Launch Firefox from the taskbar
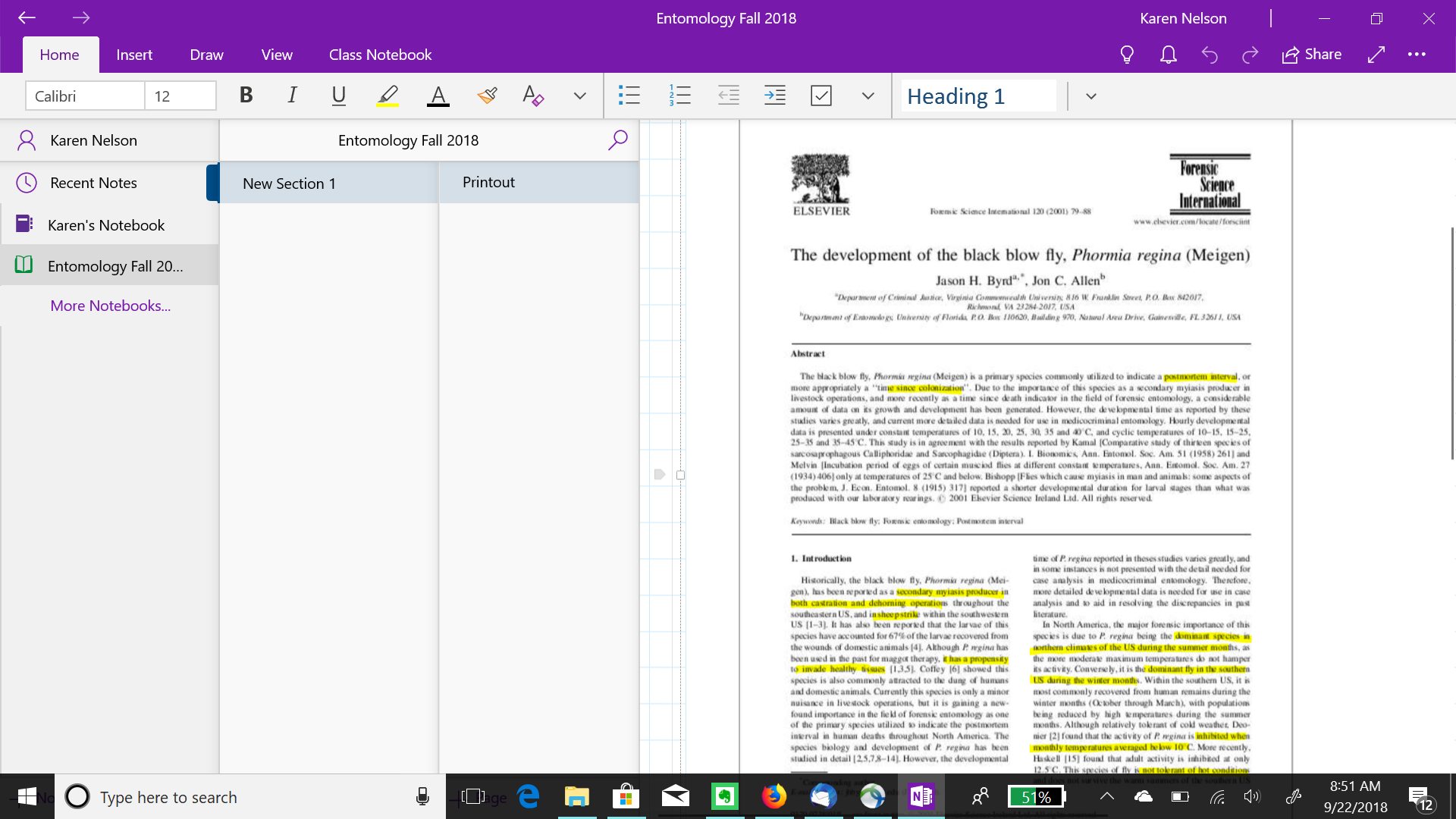Image resolution: width=1456 pixels, height=819 pixels. tap(774, 797)
